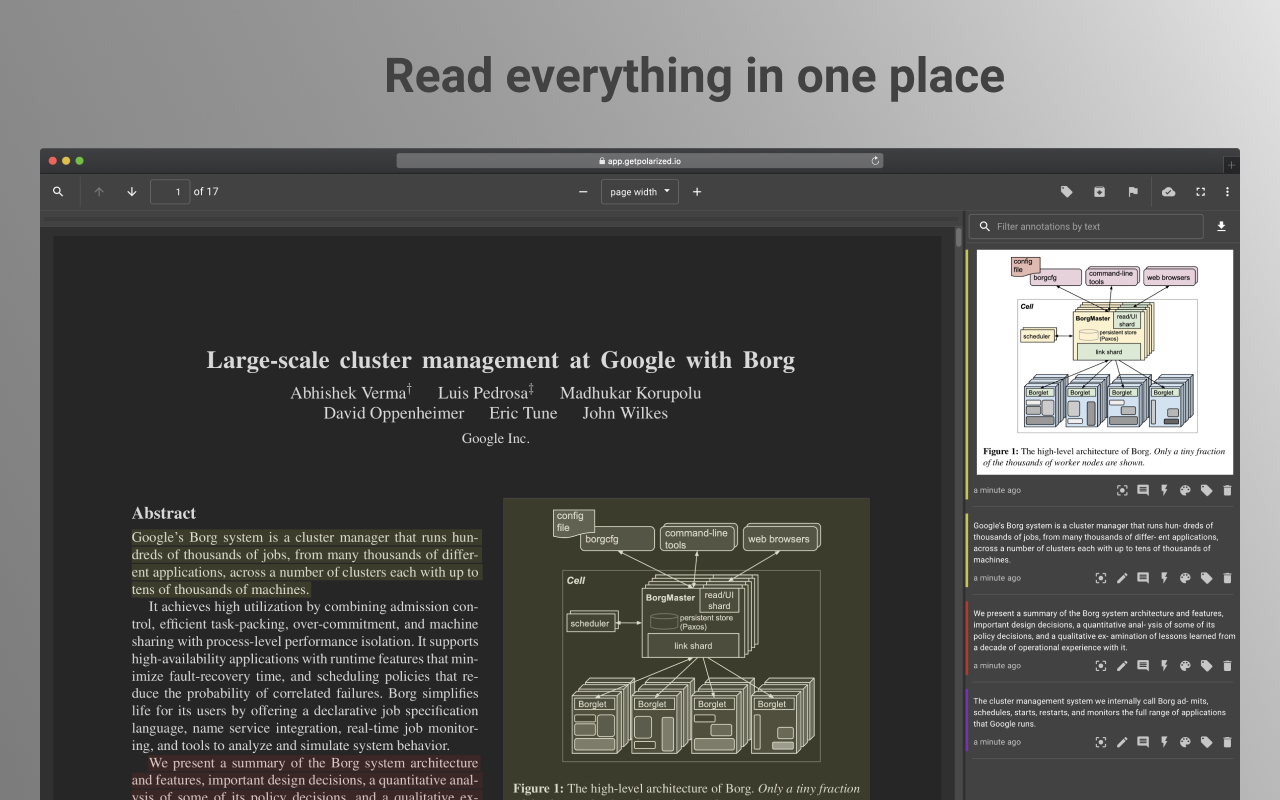
Task: Open the page width zoom dropdown
Action: point(640,192)
